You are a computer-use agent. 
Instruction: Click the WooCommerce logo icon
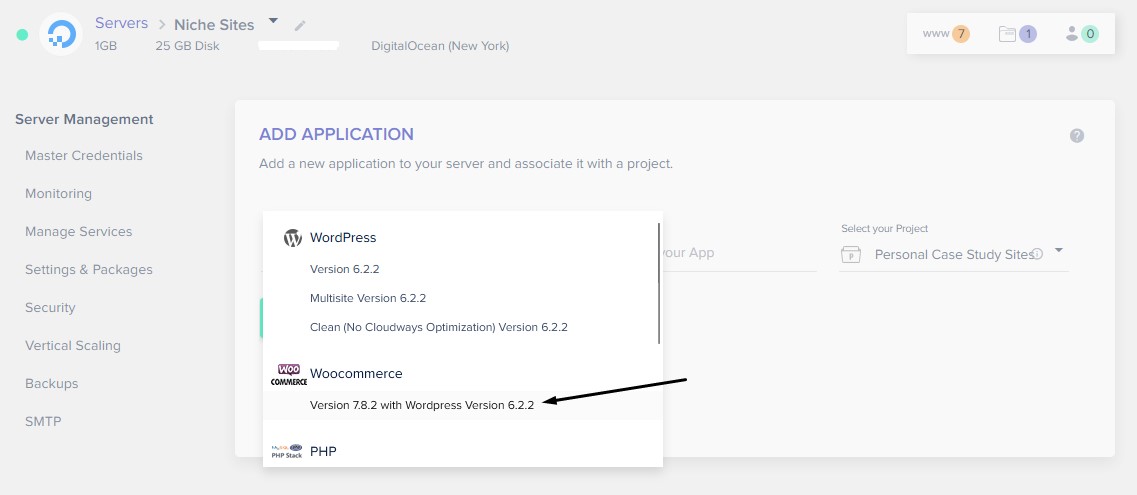[289, 375]
